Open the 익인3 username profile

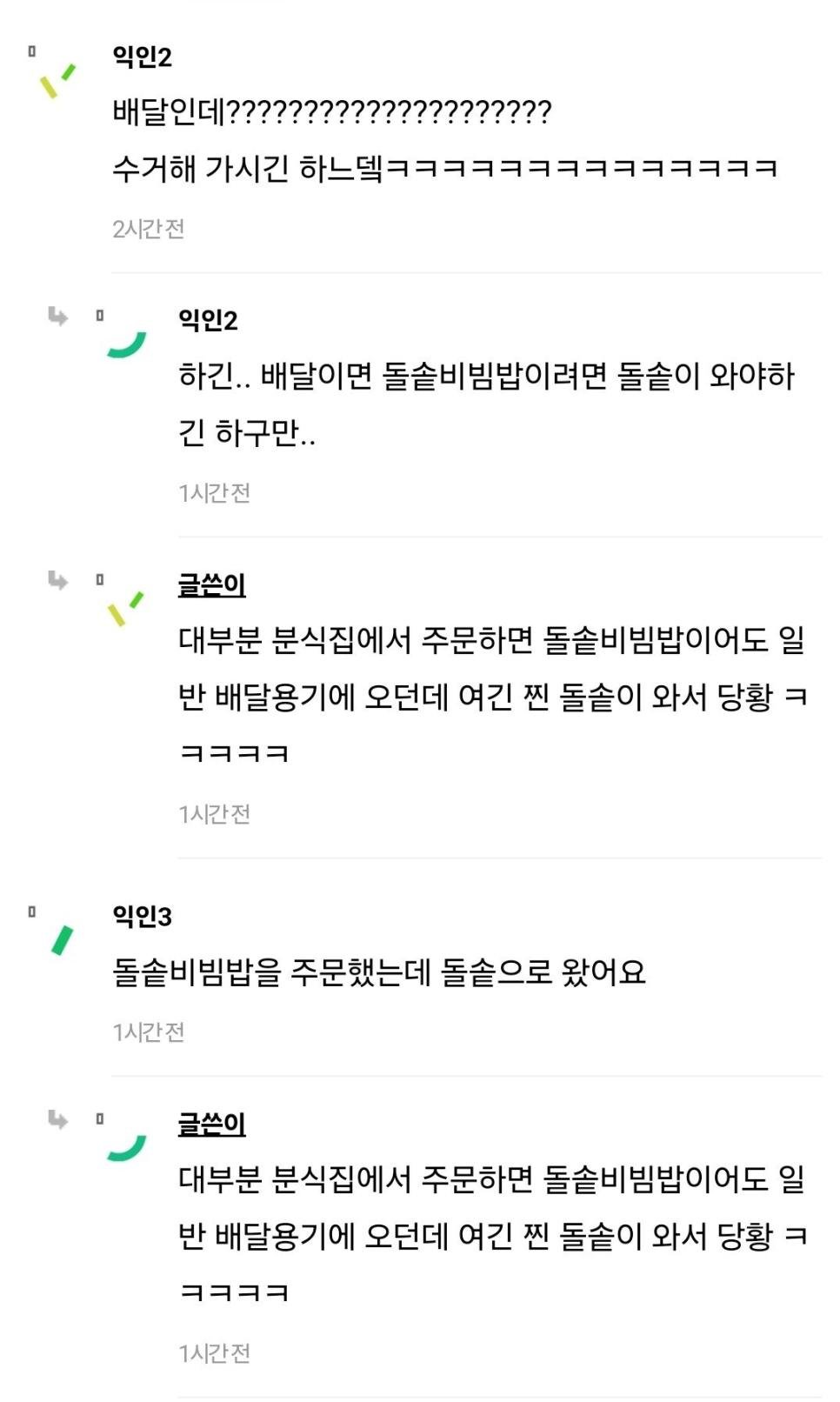coord(142,916)
